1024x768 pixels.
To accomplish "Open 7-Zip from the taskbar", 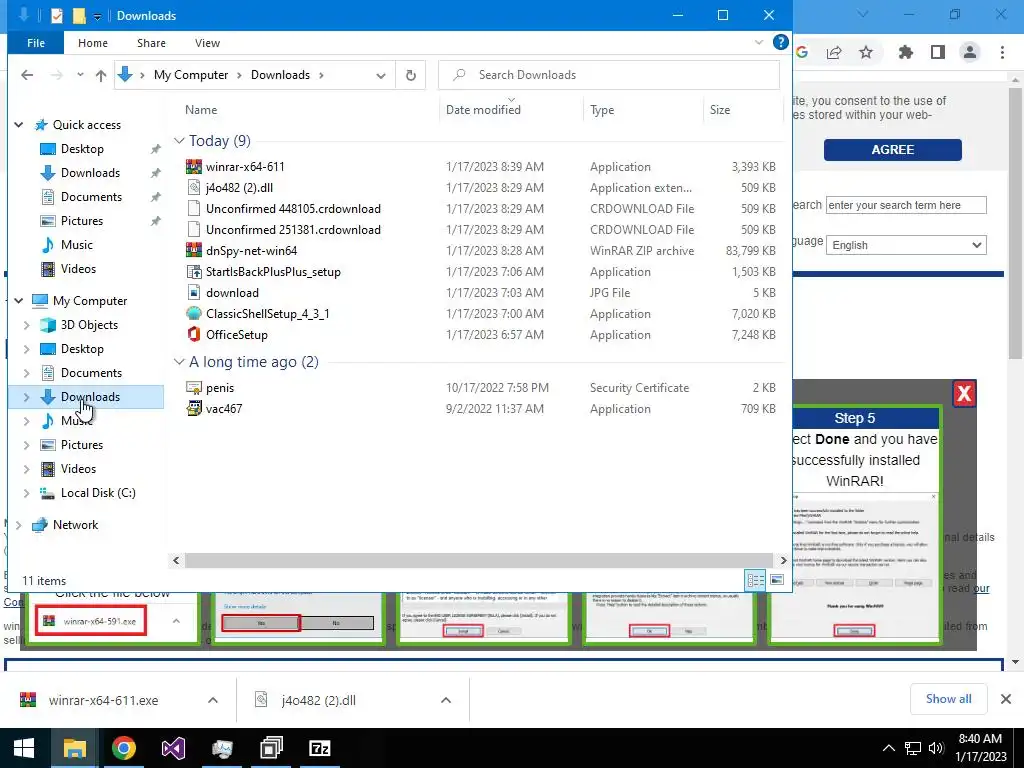I will (x=319, y=748).
